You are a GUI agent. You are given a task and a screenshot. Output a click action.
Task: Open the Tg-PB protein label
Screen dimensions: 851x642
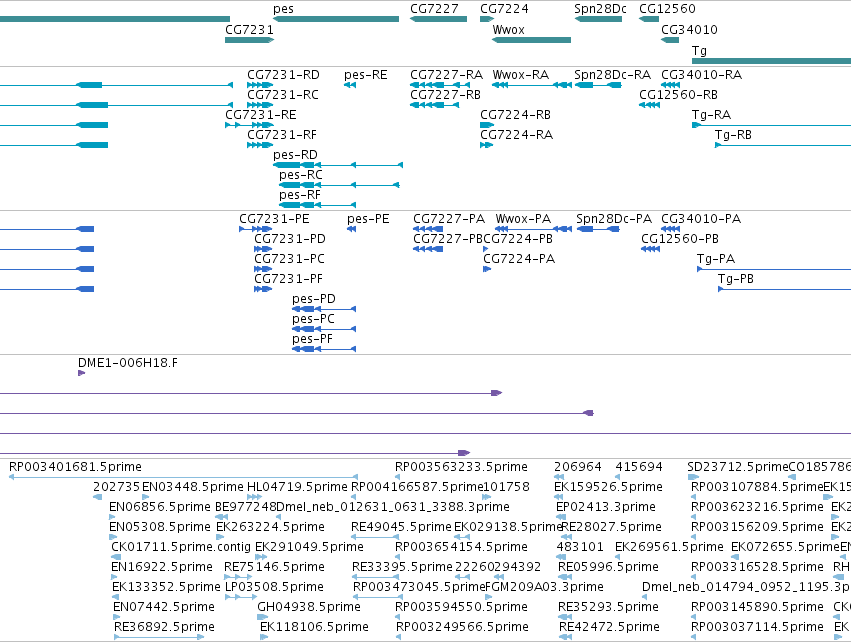pos(735,279)
